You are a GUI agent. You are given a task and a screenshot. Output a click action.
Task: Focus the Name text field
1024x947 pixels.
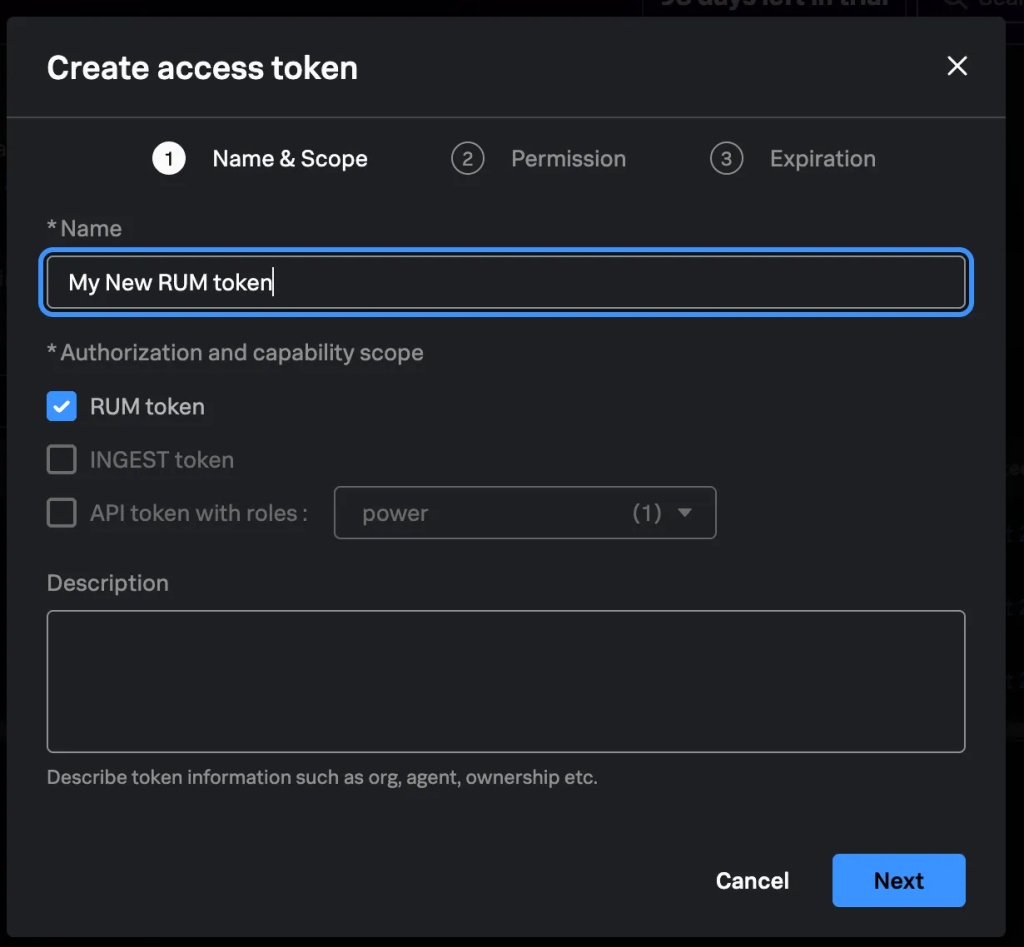pos(506,283)
